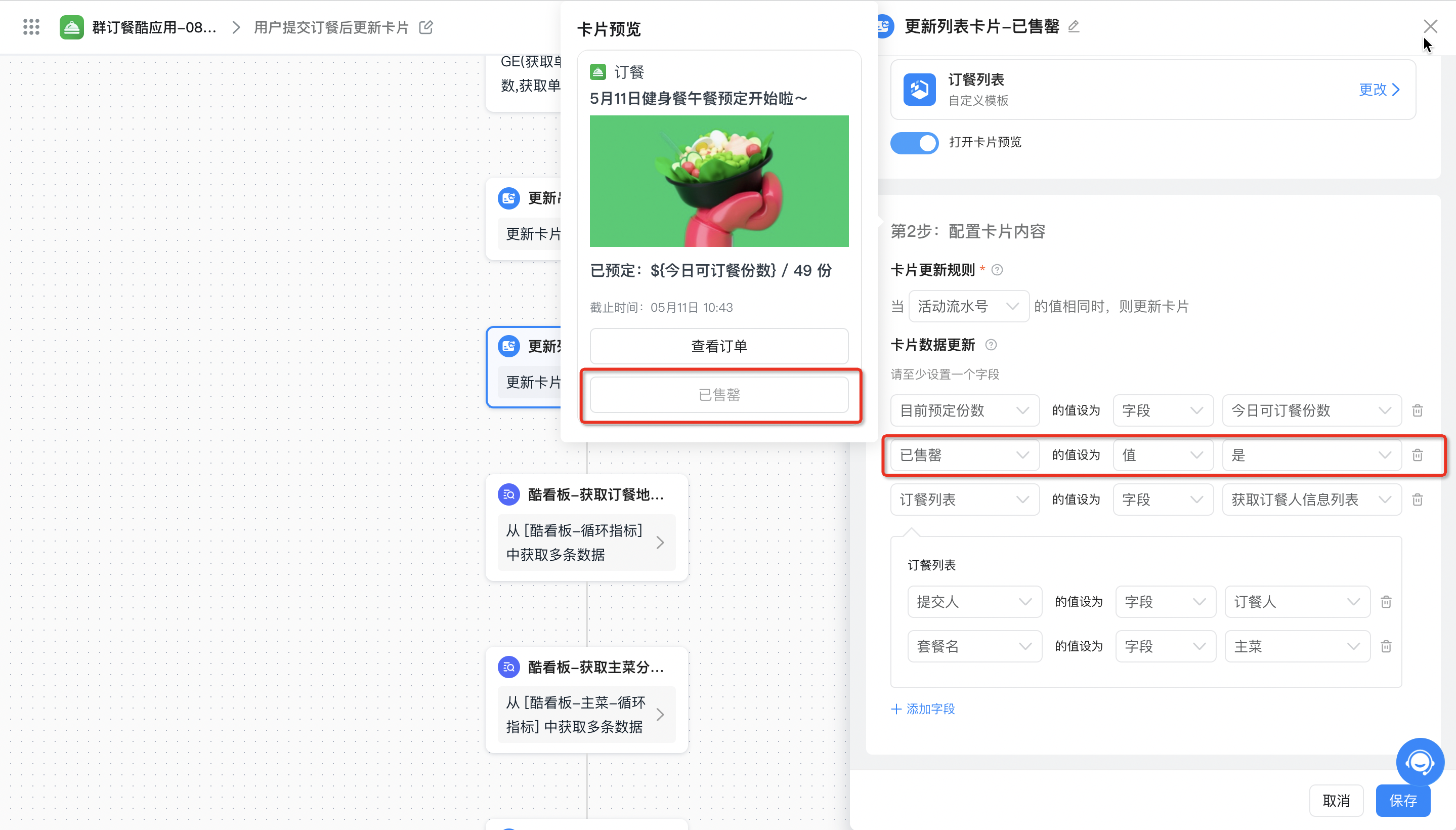Click edit icon beside workflow name
This screenshot has height=830, width=1456.
(425, 27)
